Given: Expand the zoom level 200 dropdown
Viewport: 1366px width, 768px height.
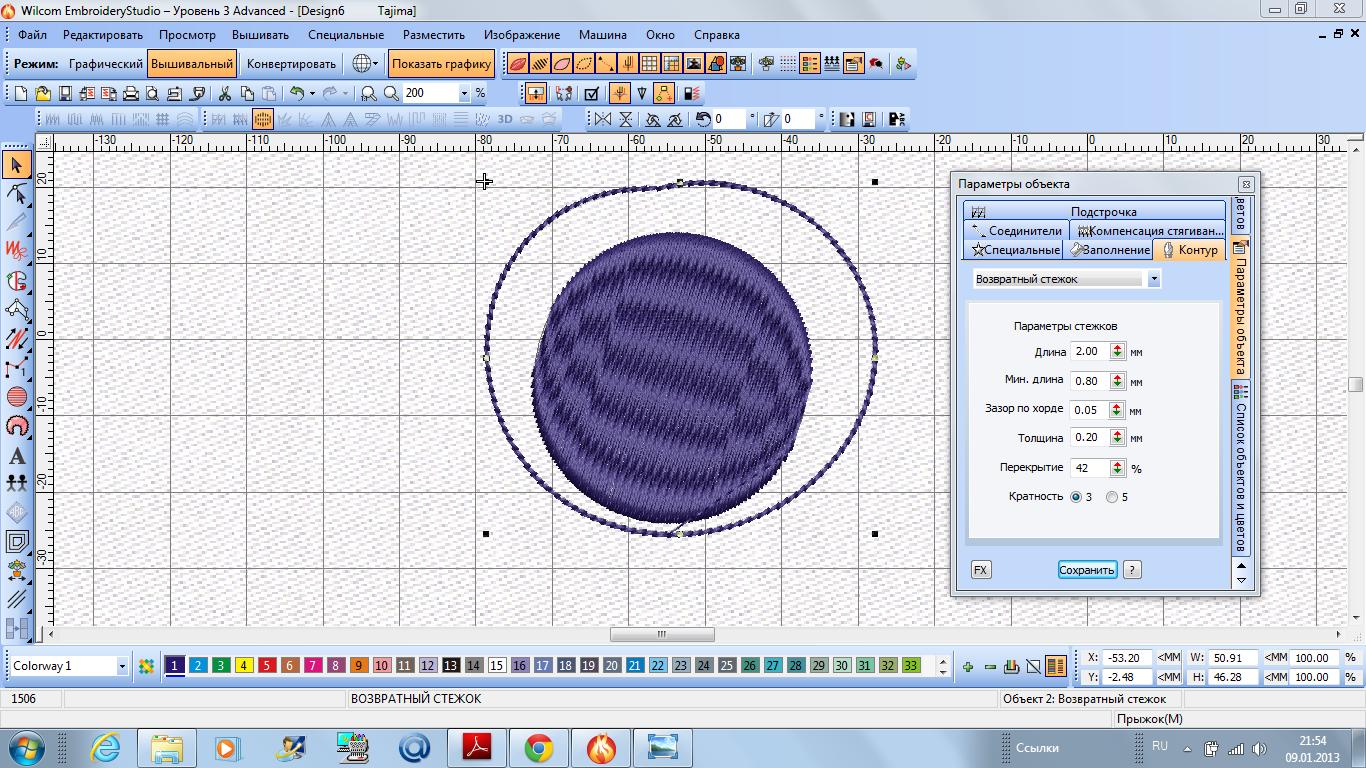Looking at the screenshot, I should tap(464, 93).
